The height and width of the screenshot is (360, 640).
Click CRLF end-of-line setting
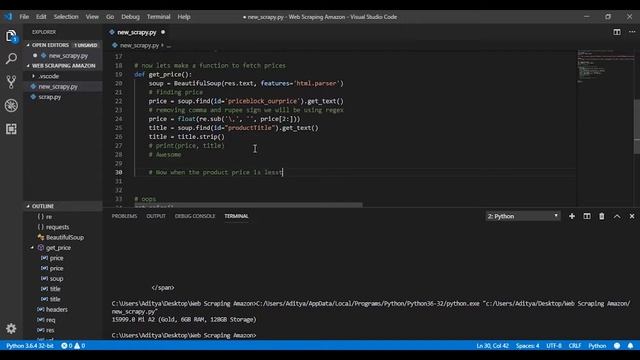[575, 346]
